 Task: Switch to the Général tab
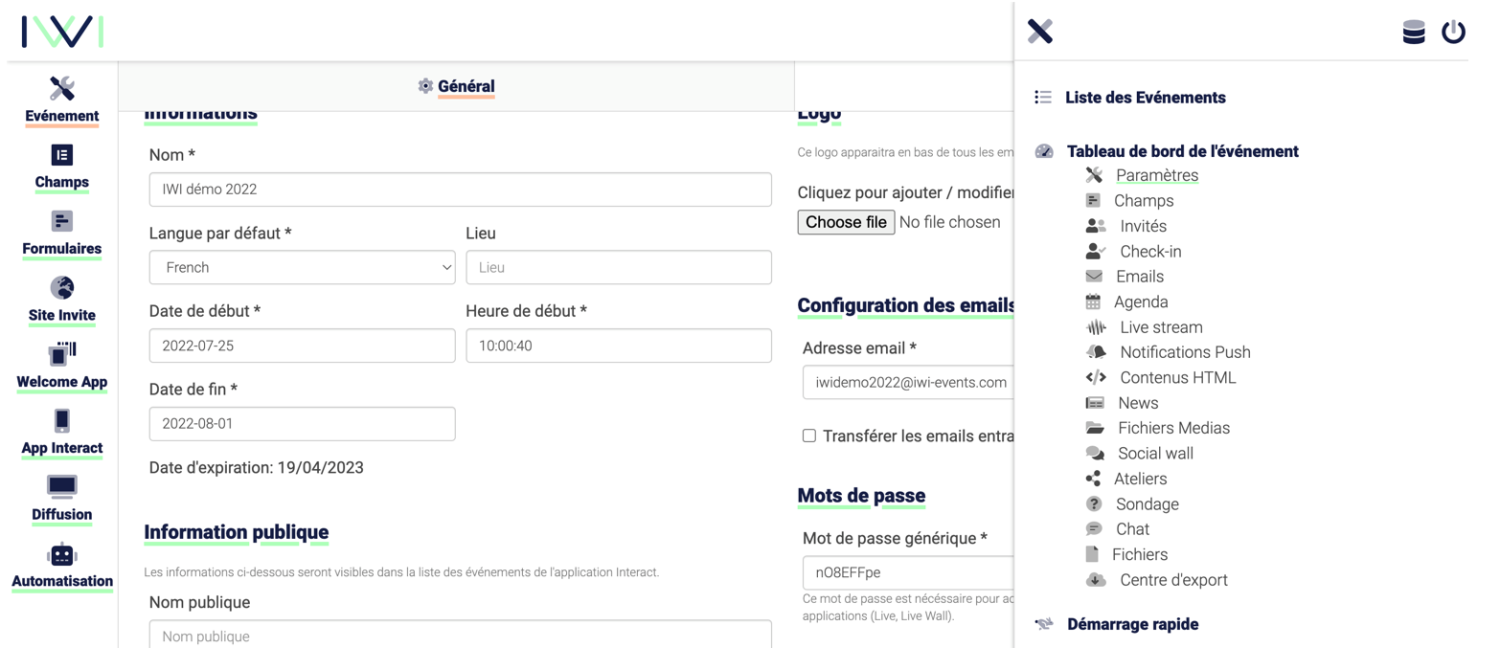[x=456, y=87]
